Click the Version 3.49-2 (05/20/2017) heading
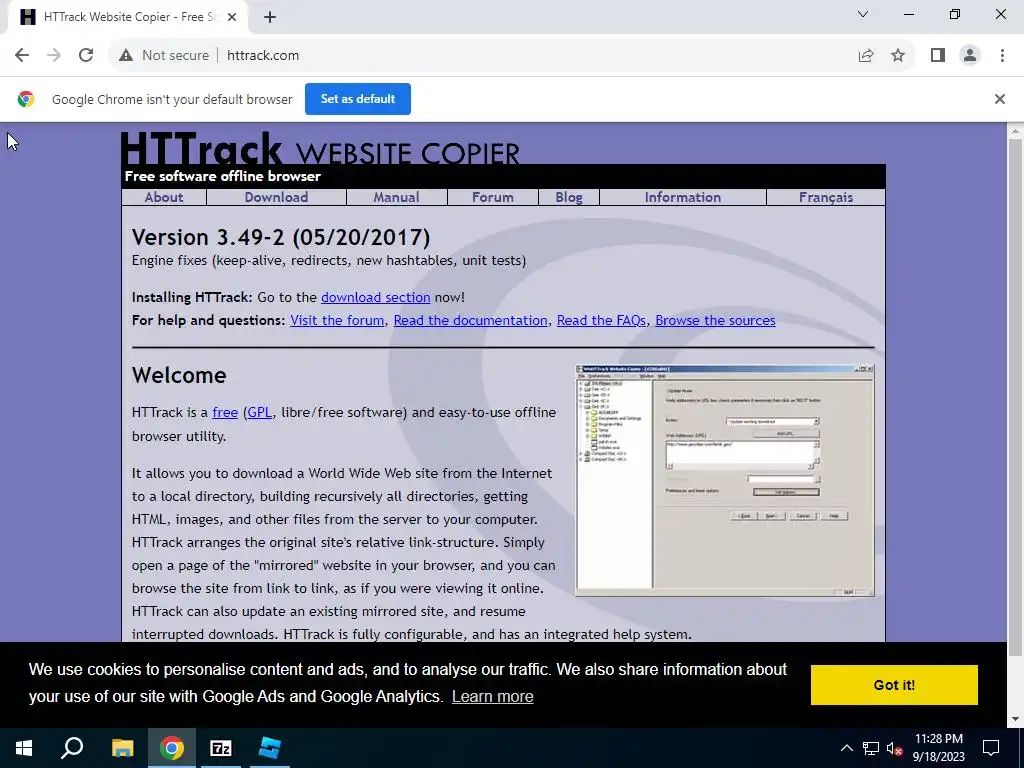This screenshot has height=768, width=1024. coord(281,237)
